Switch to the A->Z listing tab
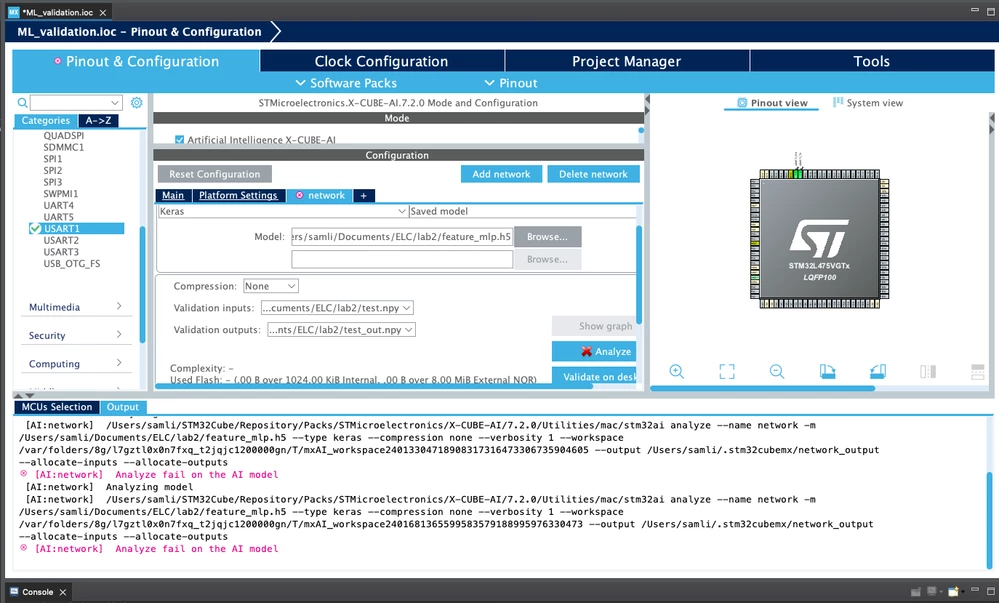The height and width of the screenshot is (603, 999). coord(98,120)
